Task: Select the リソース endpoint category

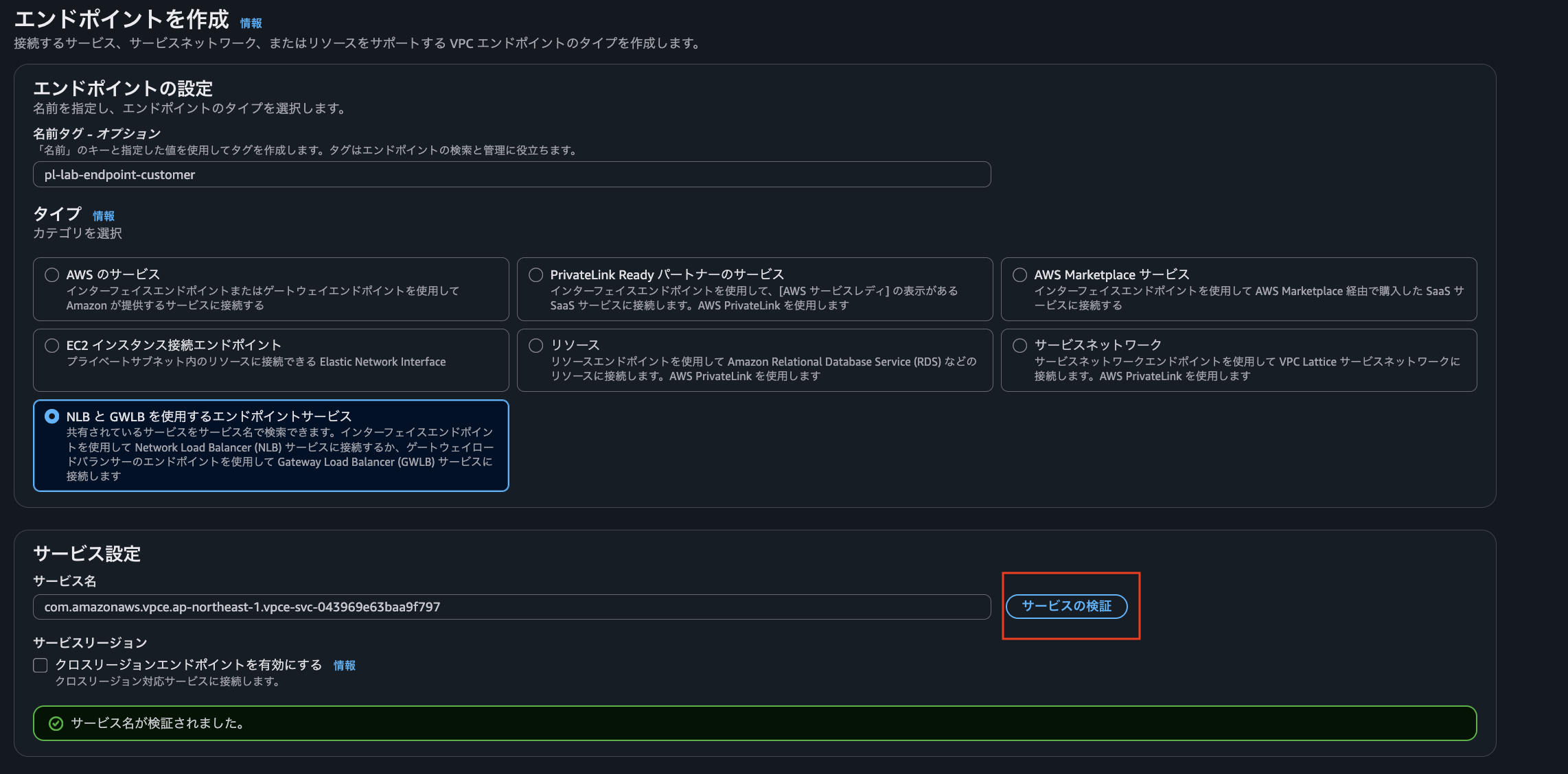Action: click(537, 345)
